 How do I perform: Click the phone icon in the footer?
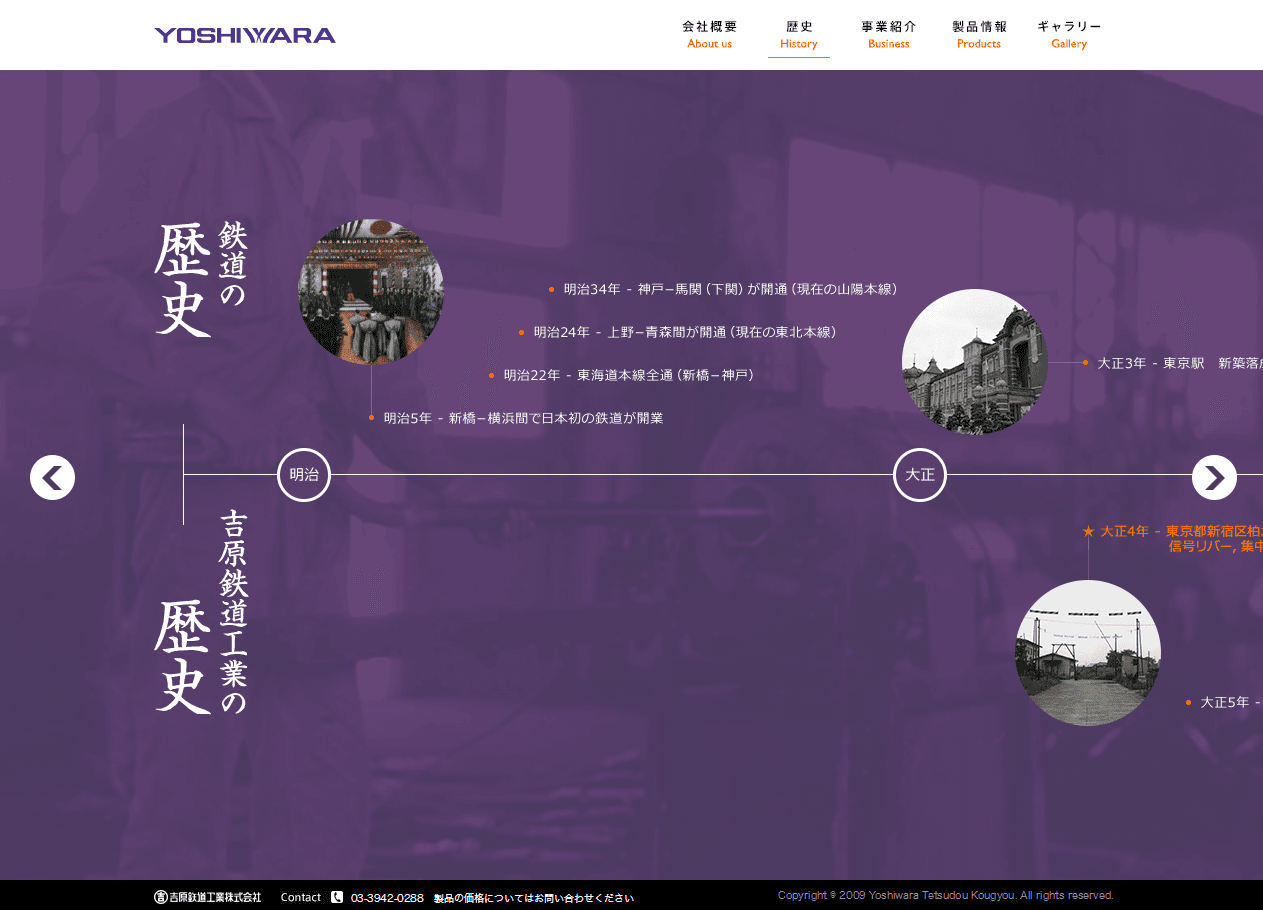(339, 897)
